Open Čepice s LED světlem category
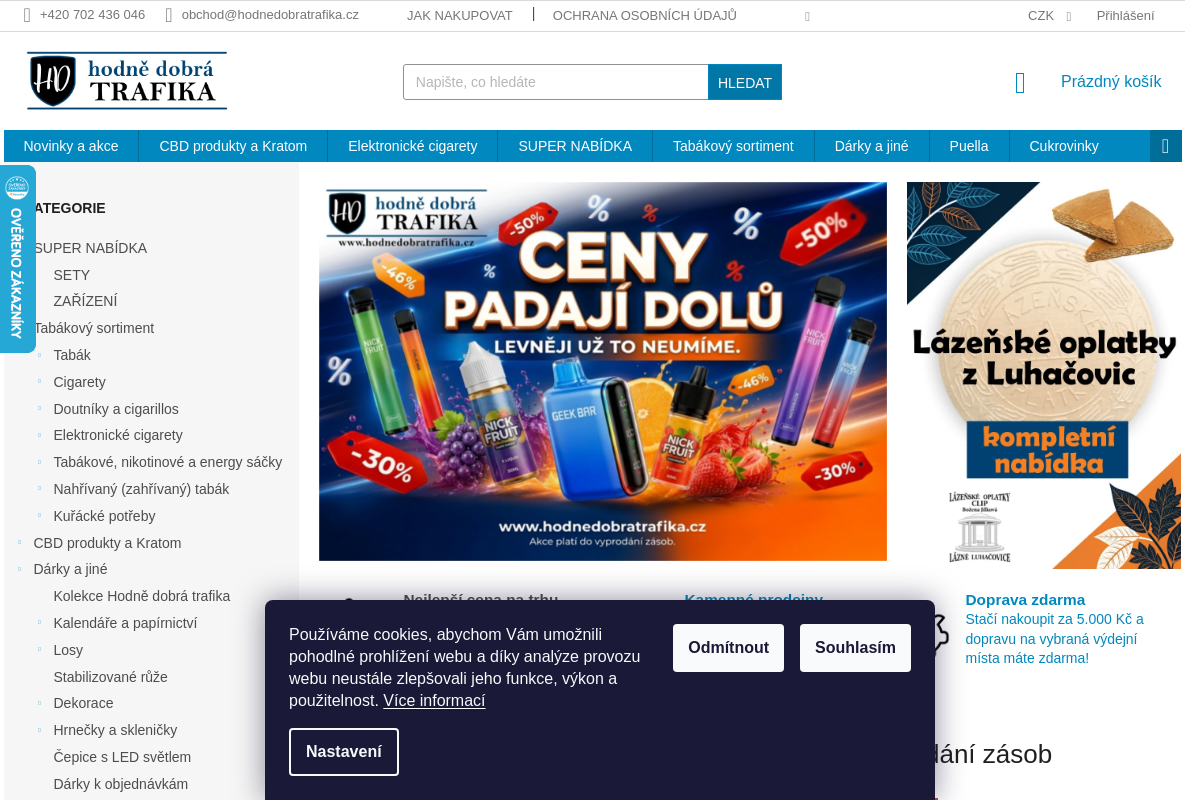Image resolution: width=1200 pixels, height=800 pixels. 122,757
